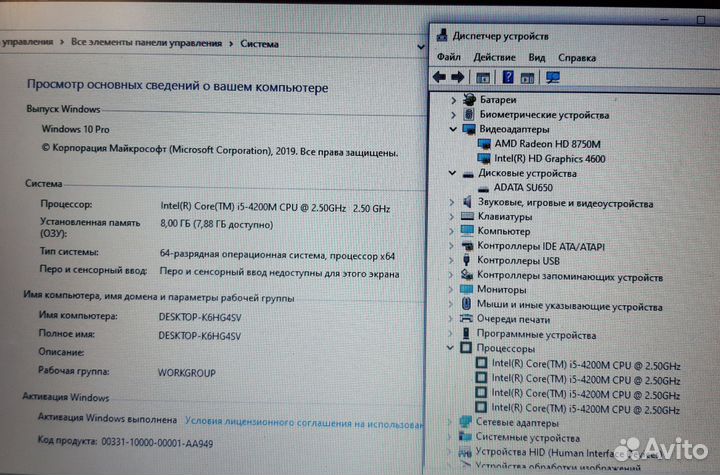Expand the Клавиатуры node
The height and width of the screenshot is (475, 720).
pyautogui.click(x=452, y=216)
